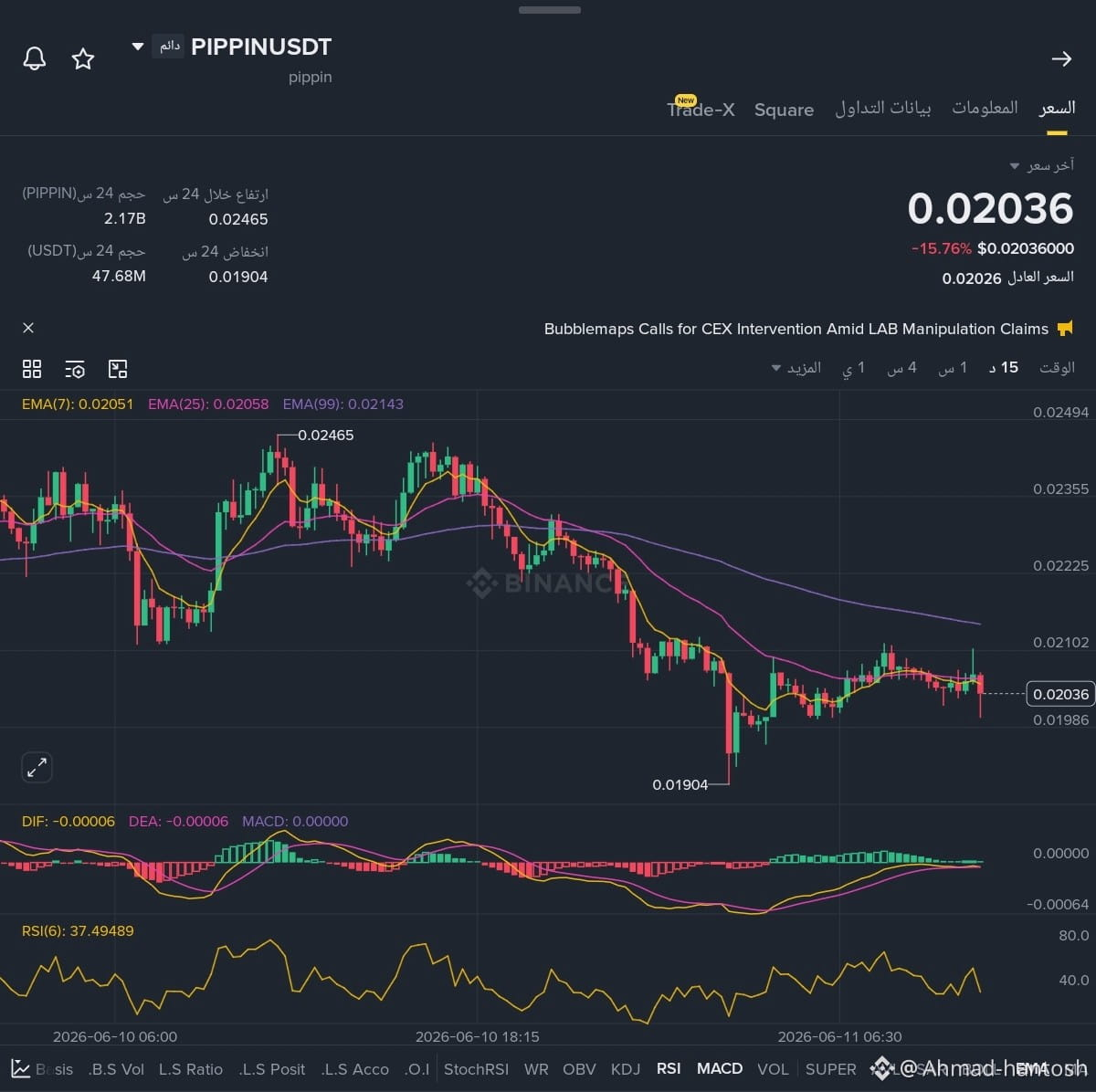Tap the drawing tools chart icon
The width and height of the screenshot is (1096, 1092).
click(118, 369)
